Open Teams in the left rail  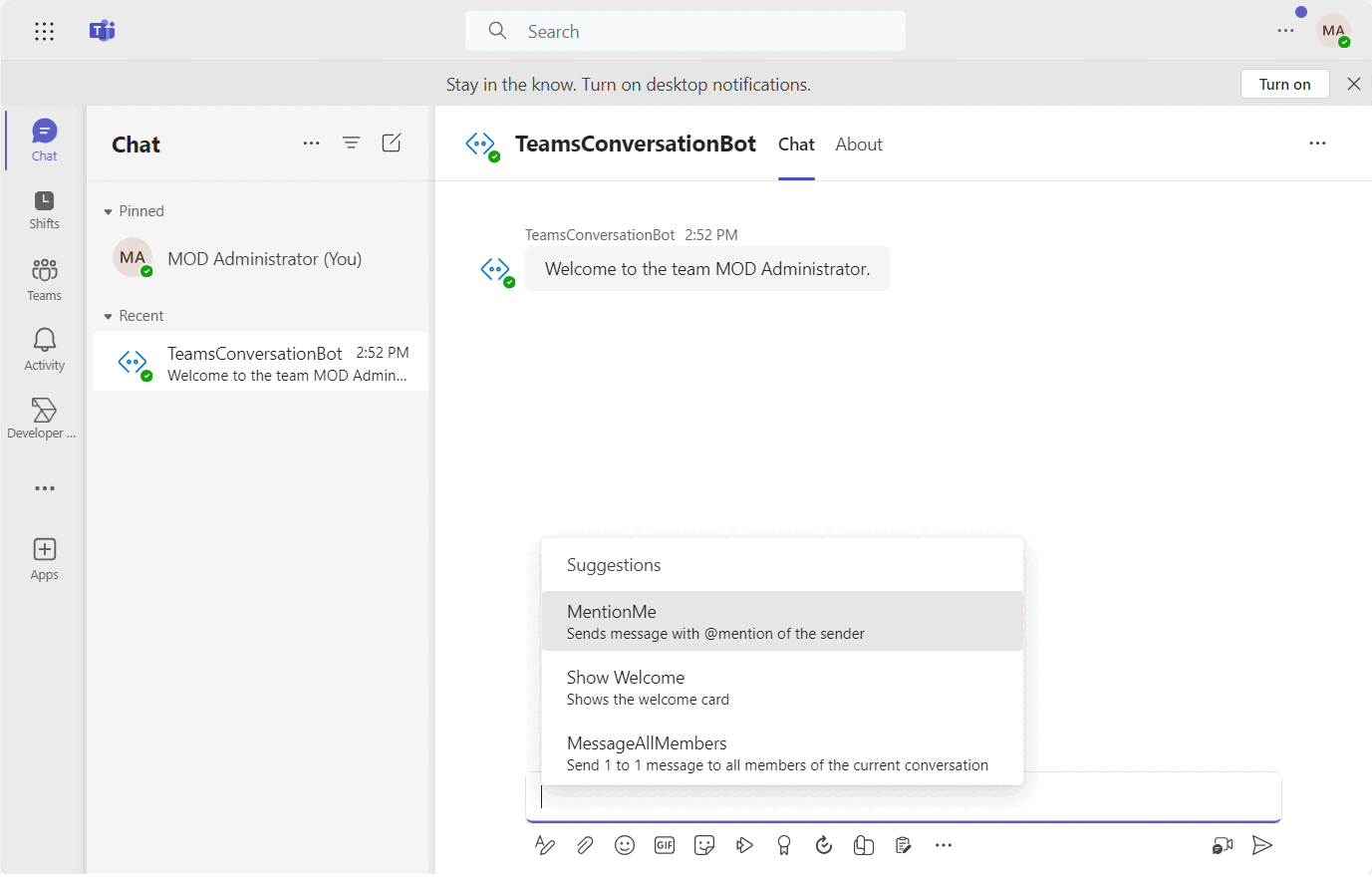44,280
